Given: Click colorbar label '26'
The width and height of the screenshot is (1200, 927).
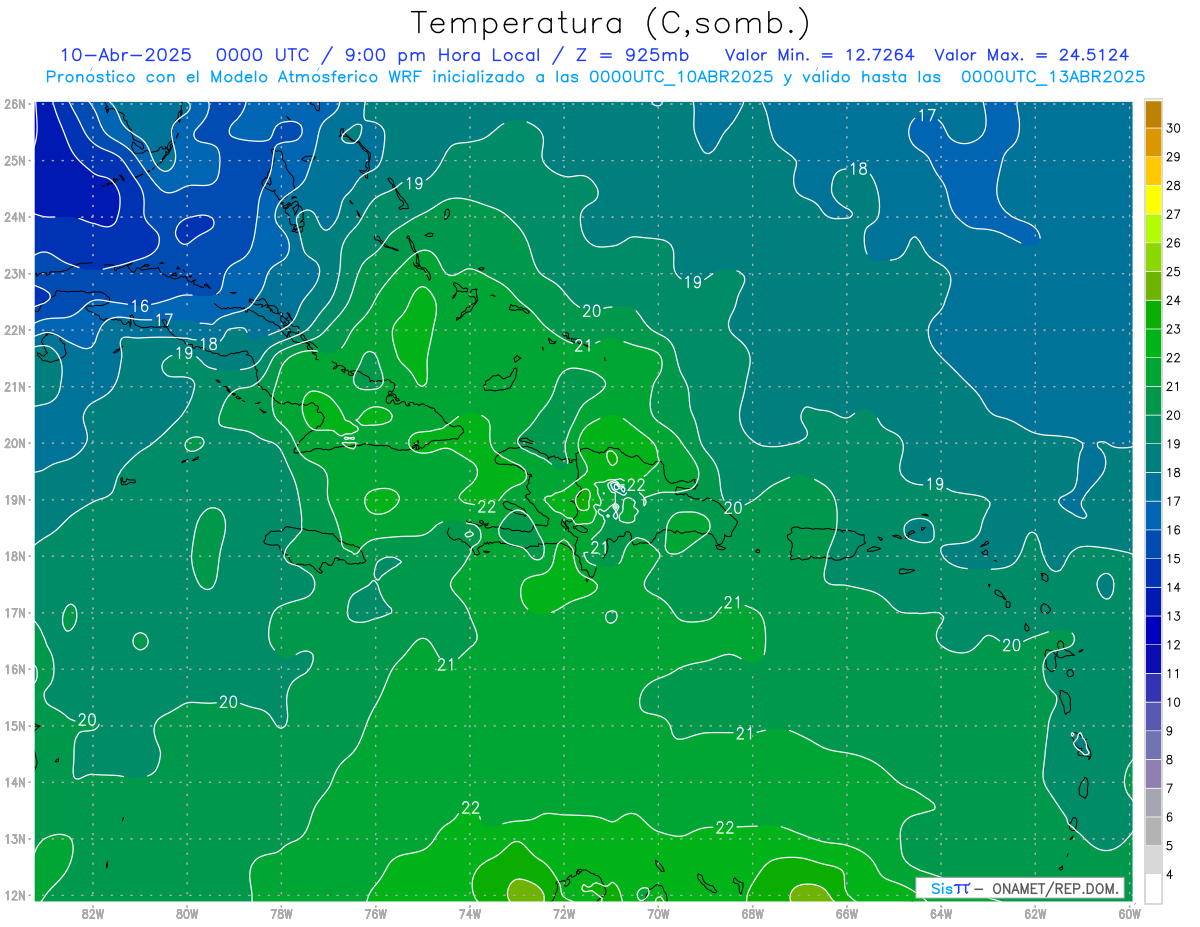Looking at the screenshot, I should [x=1174, y=242].
